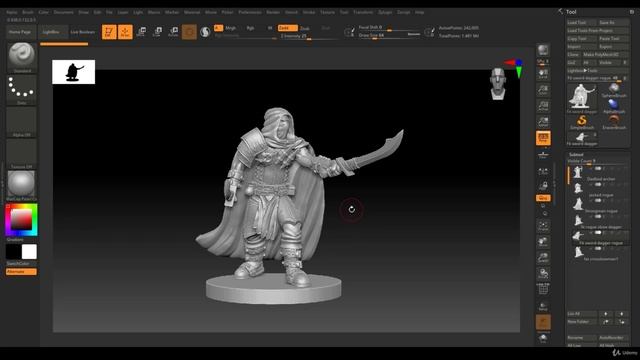Collapse the Subtool section header
Screen dimensions: 640x360
pyautogui.click(x=576, y=155)
